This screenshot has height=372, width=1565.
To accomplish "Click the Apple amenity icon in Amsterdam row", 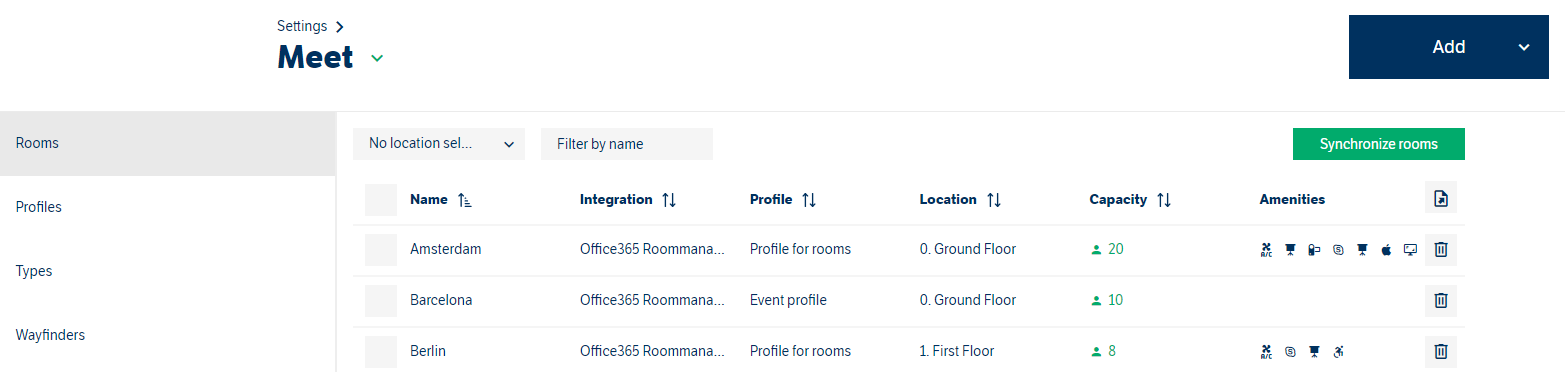I will point(1386,249).
